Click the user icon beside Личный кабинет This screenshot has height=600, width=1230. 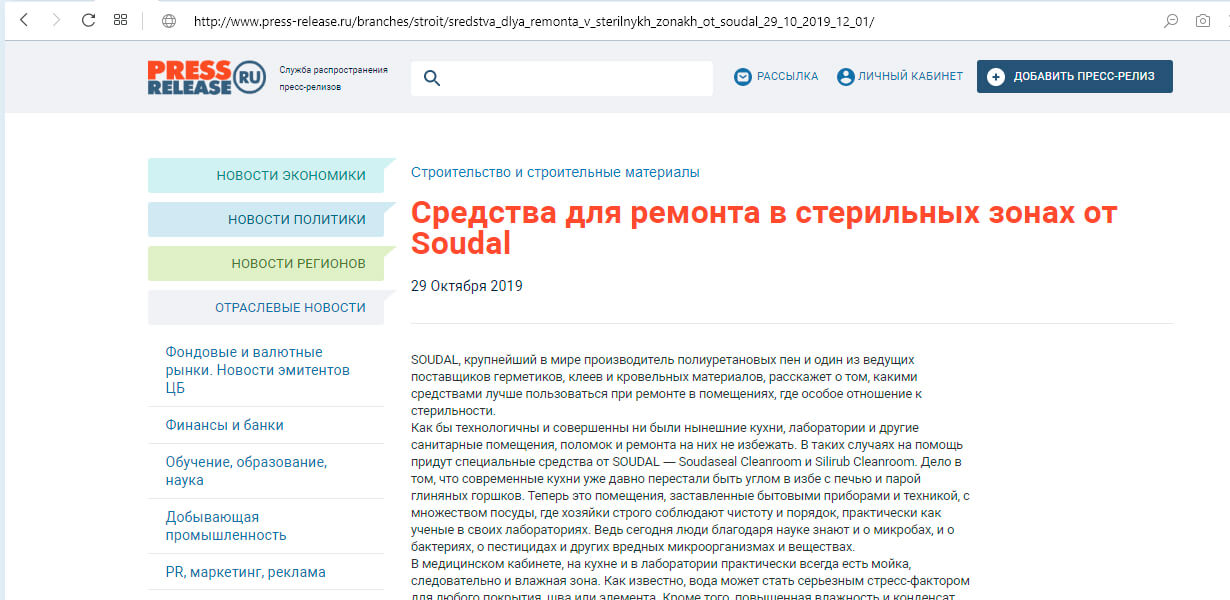point(846,77)
